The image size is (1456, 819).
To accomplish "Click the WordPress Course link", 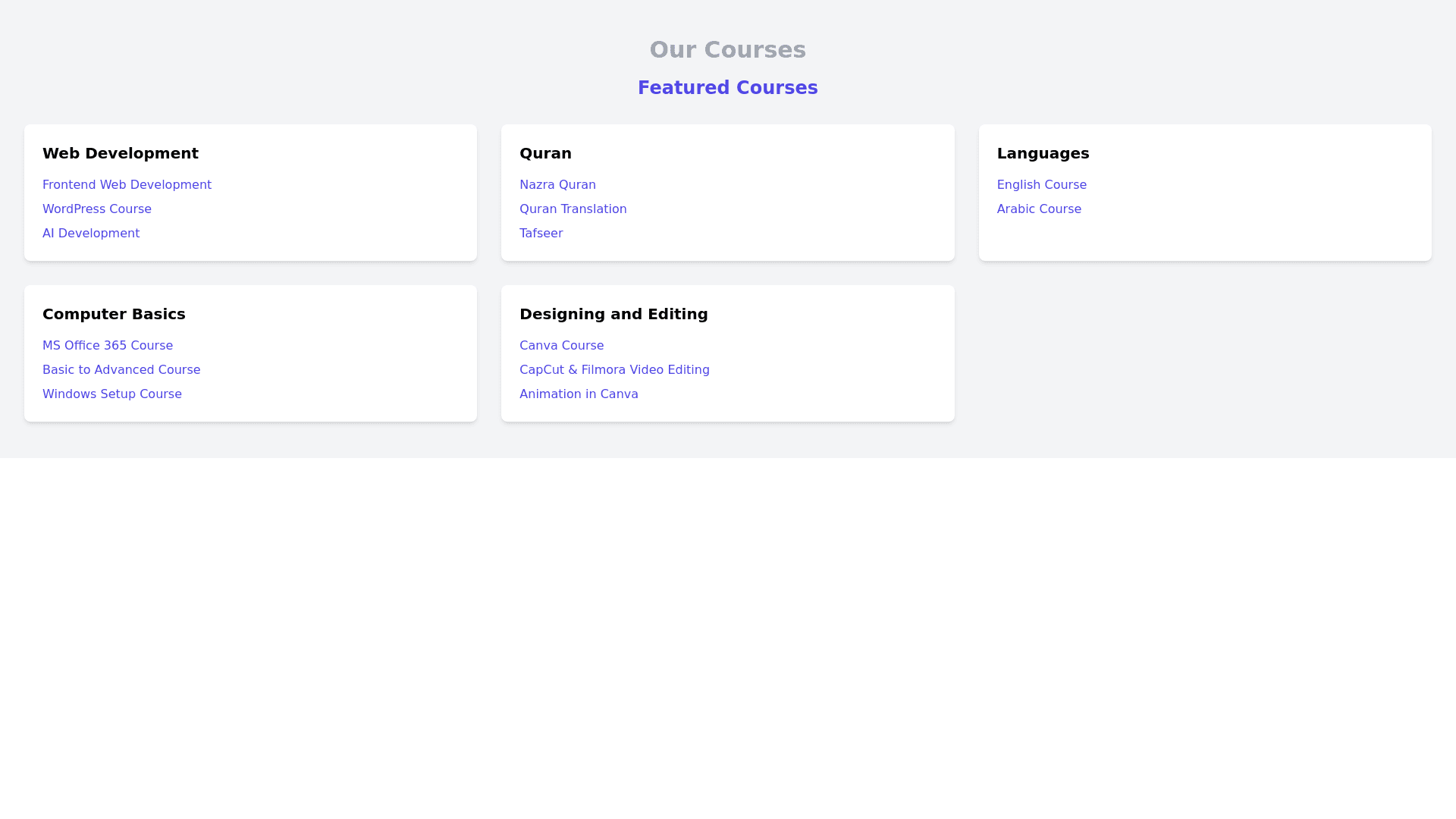I will click(x=97, y=209).
